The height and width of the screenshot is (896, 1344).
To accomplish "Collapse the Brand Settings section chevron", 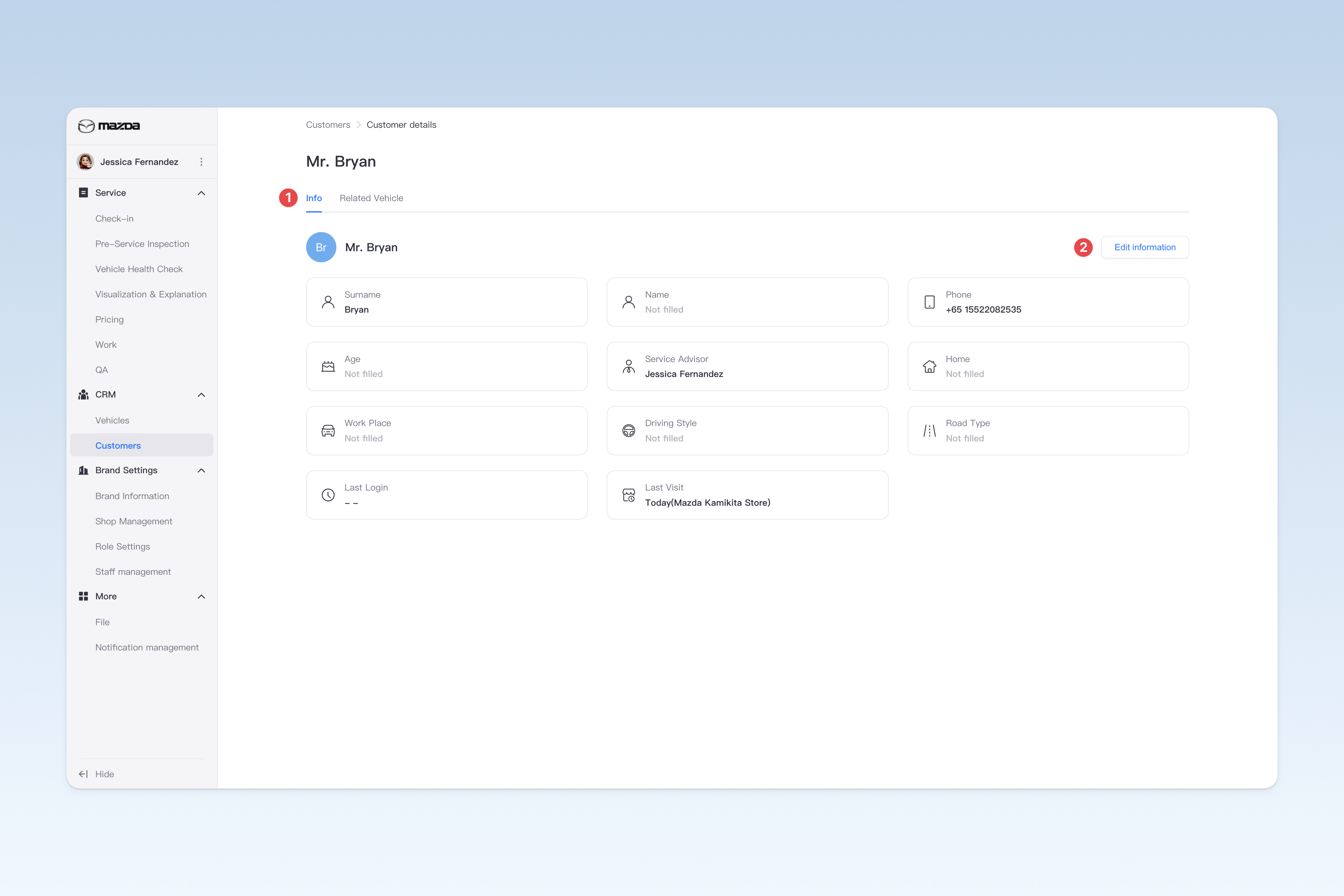I will (201, 470).
